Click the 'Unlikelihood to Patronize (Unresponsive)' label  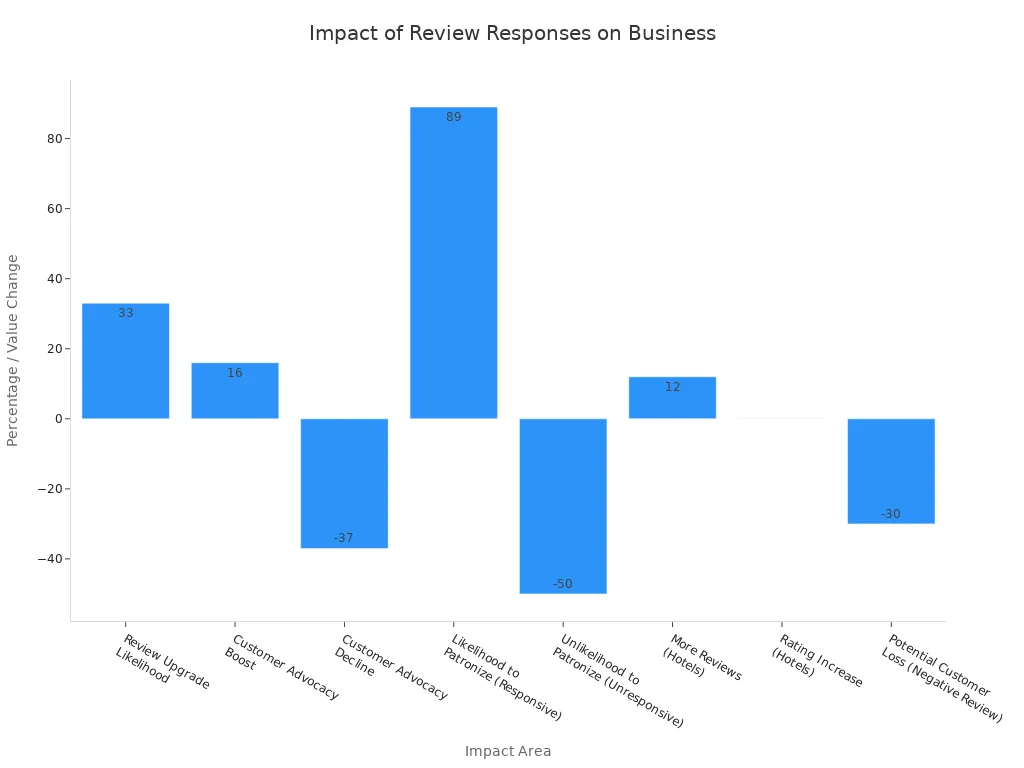pos(618,680)
